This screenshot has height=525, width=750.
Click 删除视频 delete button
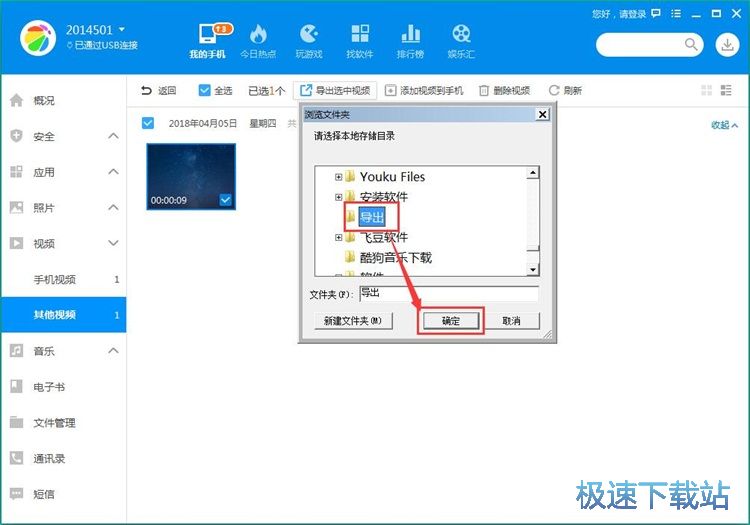coord(505,90)
